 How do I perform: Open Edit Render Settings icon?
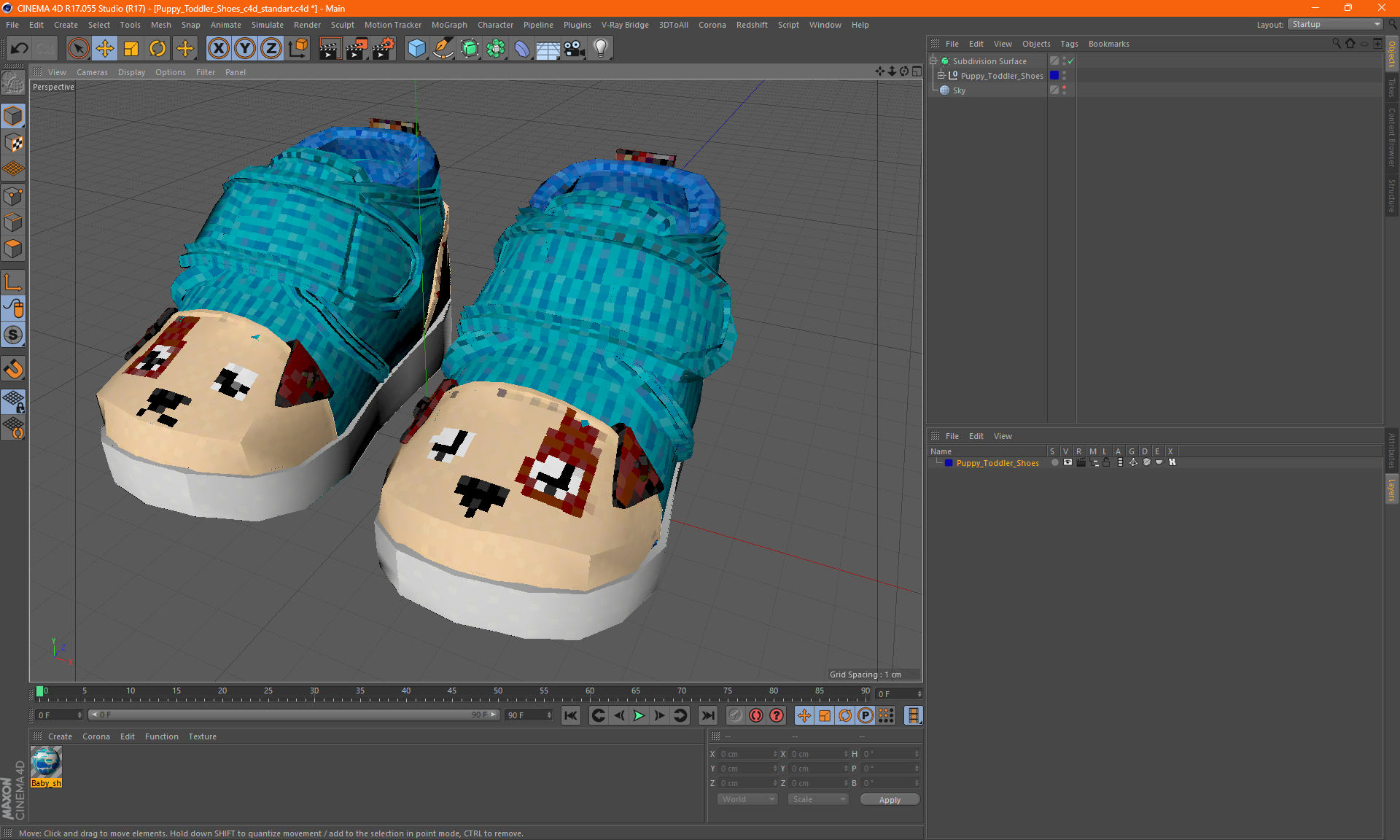point(384,49)
